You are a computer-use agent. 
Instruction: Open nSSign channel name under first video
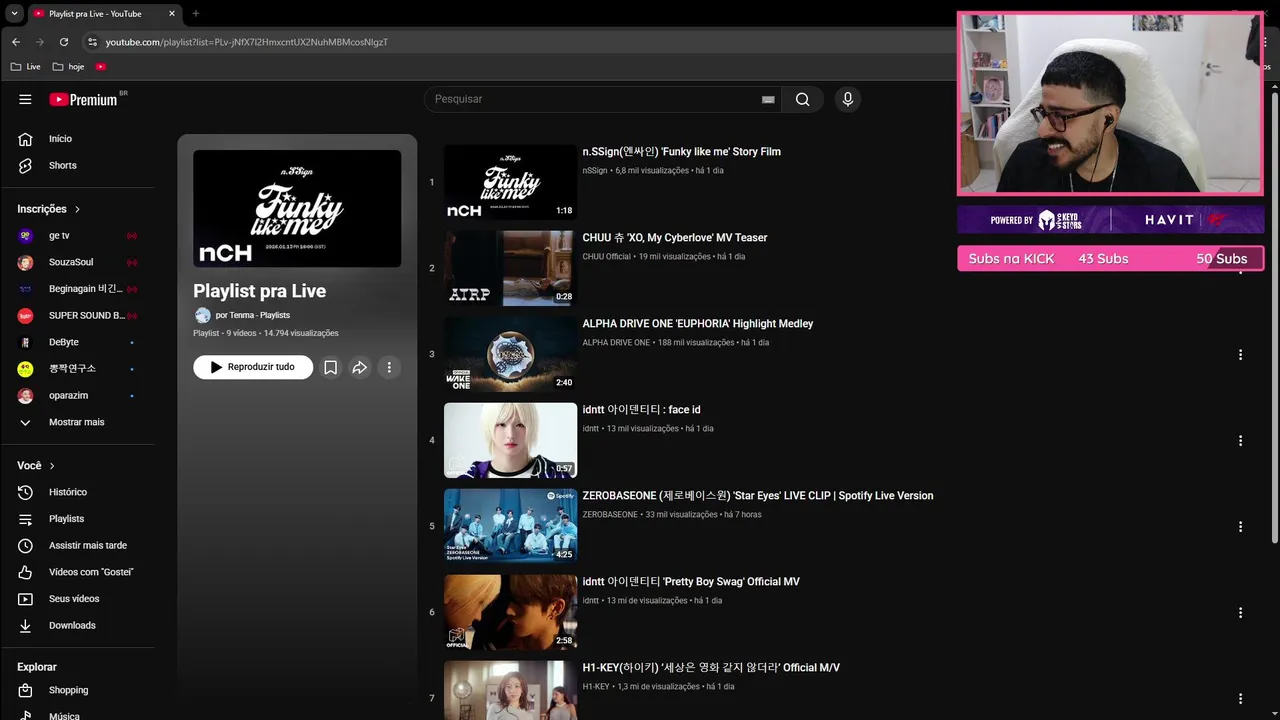[x=595, y=171]
